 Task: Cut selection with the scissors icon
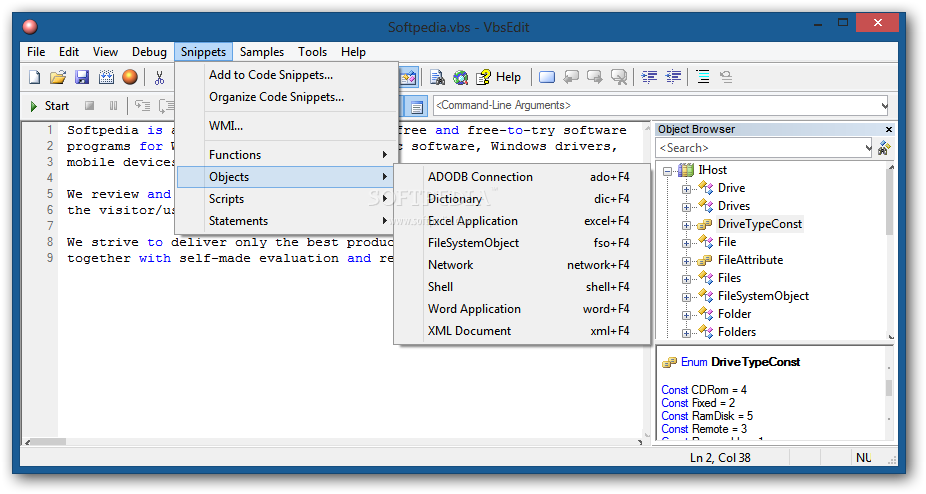coord(159,77)
